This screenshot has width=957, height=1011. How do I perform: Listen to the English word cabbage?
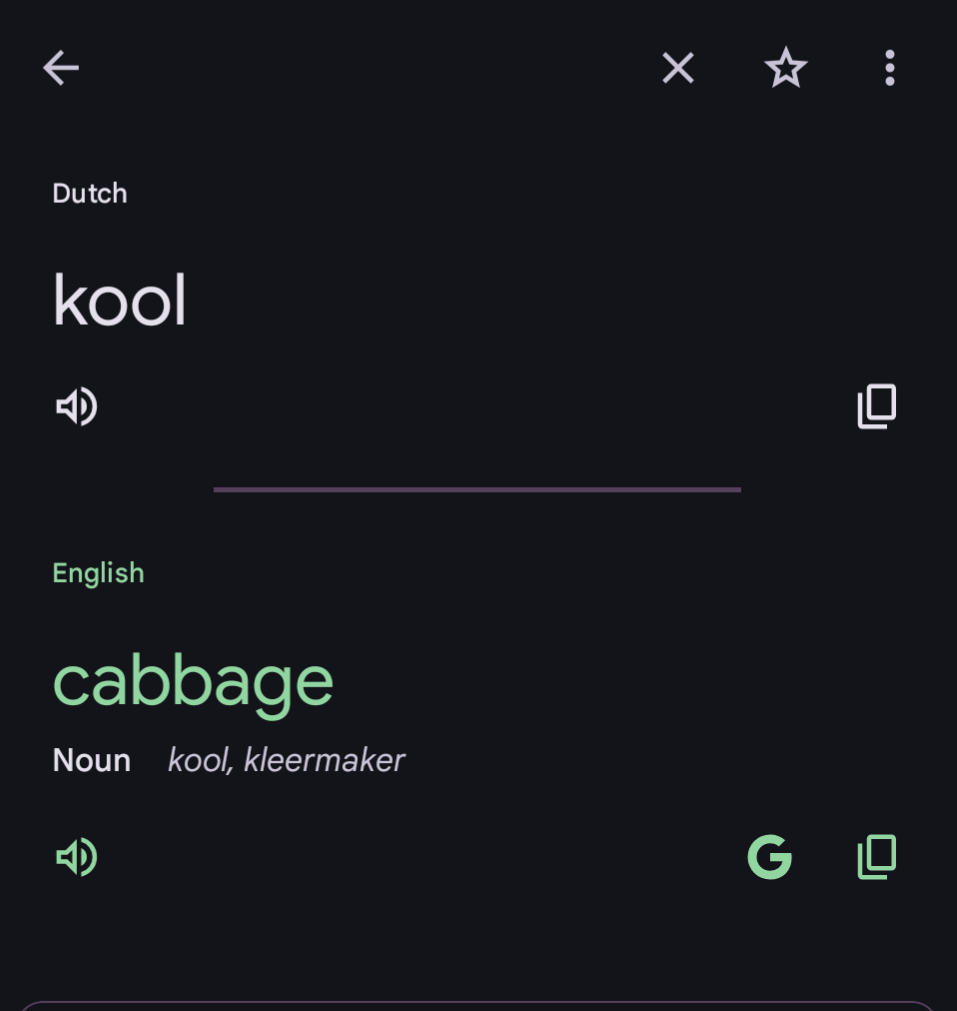(x=77, y=857)
